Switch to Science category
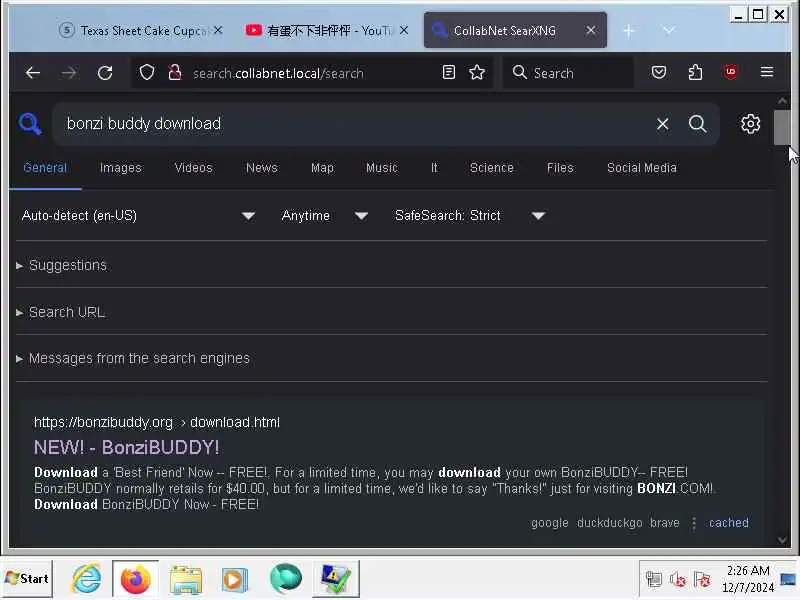 click(491, 168)
